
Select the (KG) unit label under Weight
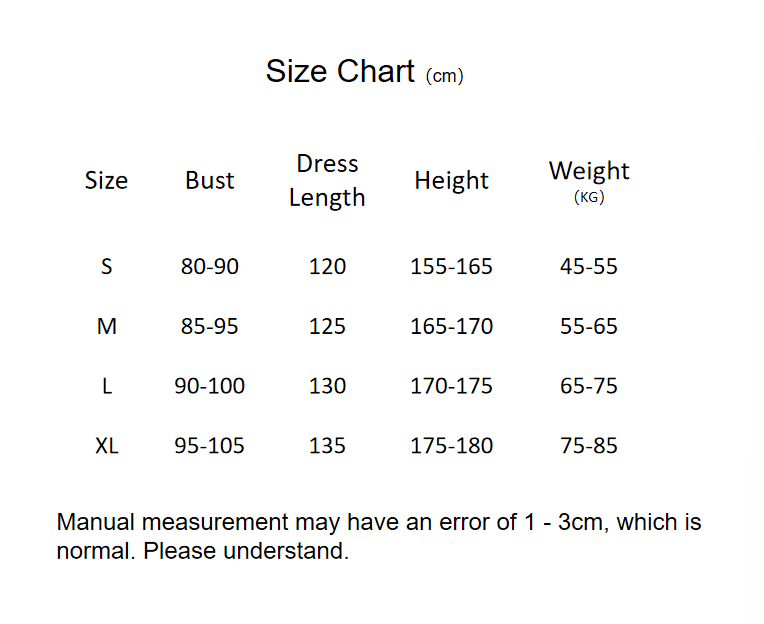(x=589, y=197)
